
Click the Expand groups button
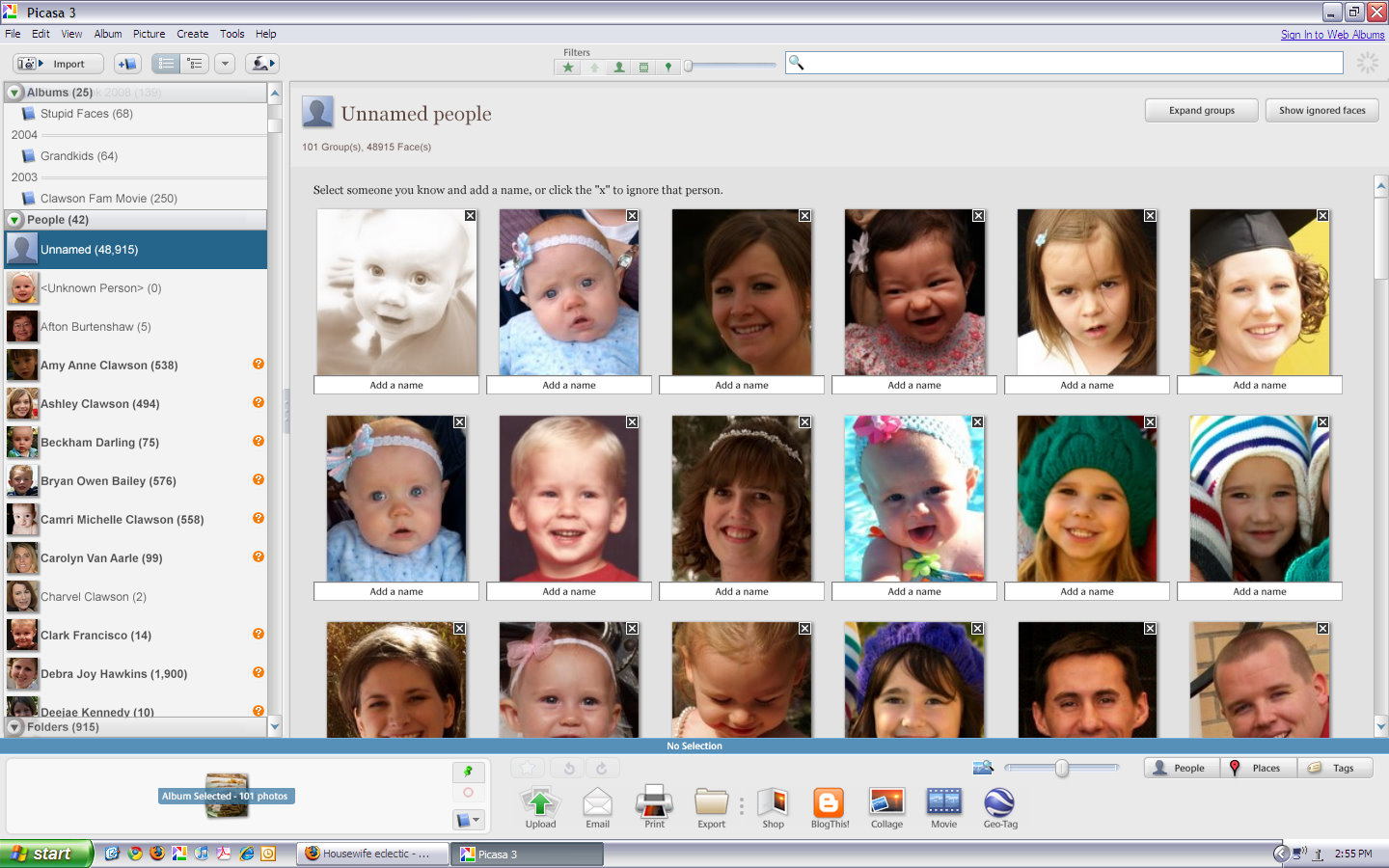coord(1202,110)
